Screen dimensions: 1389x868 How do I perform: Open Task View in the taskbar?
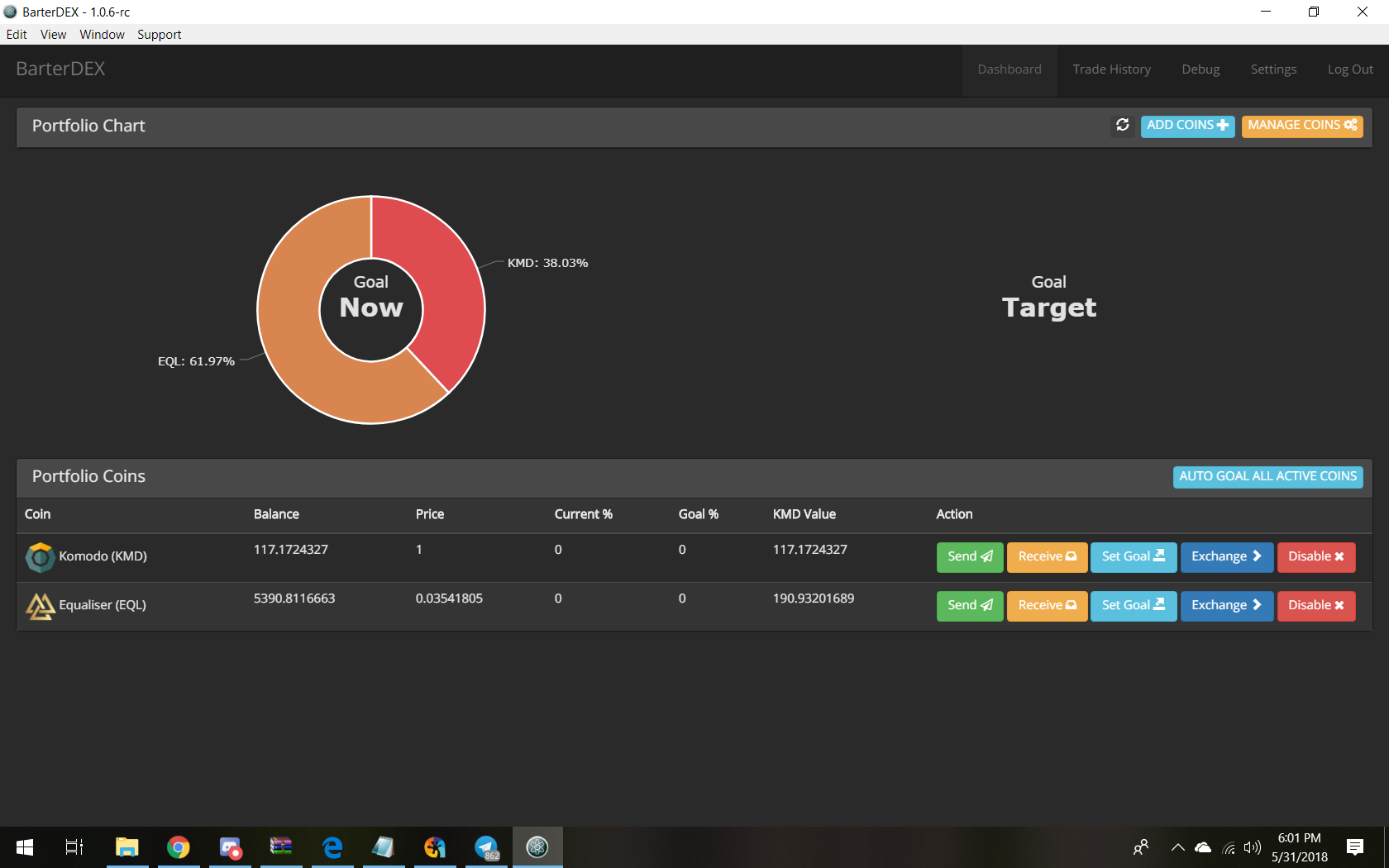tap(74, 847)
